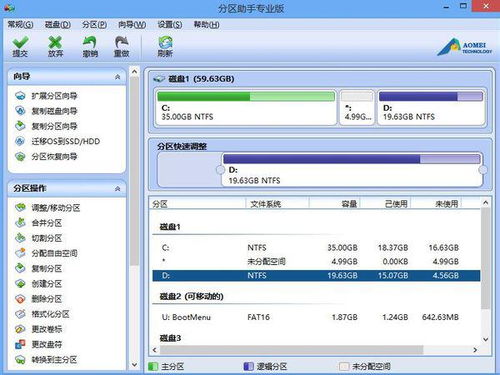Select U: BootMenu FAT16 partition row
Image resolution: width=500 pixels, height=375 pixels.
point(316,317)
